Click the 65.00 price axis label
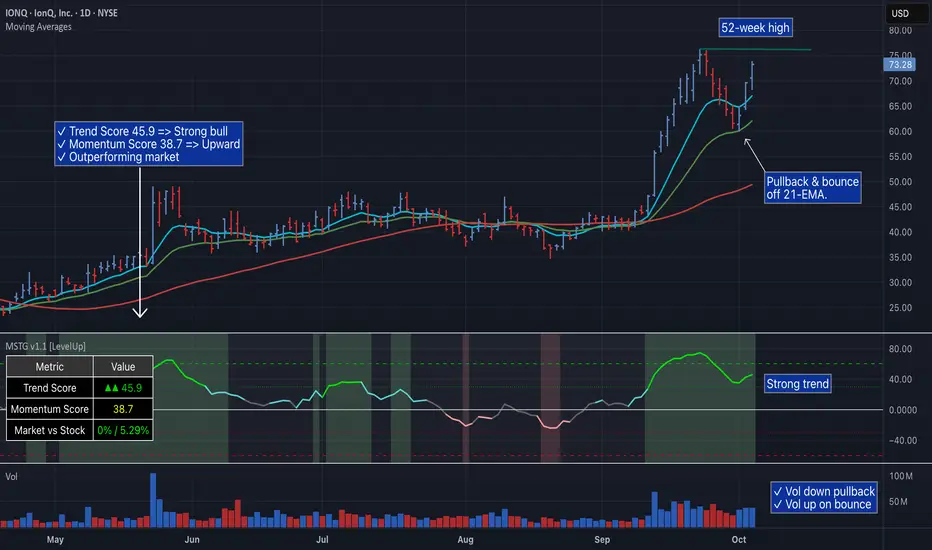This screenshot has width=932, height=550. 900,106
